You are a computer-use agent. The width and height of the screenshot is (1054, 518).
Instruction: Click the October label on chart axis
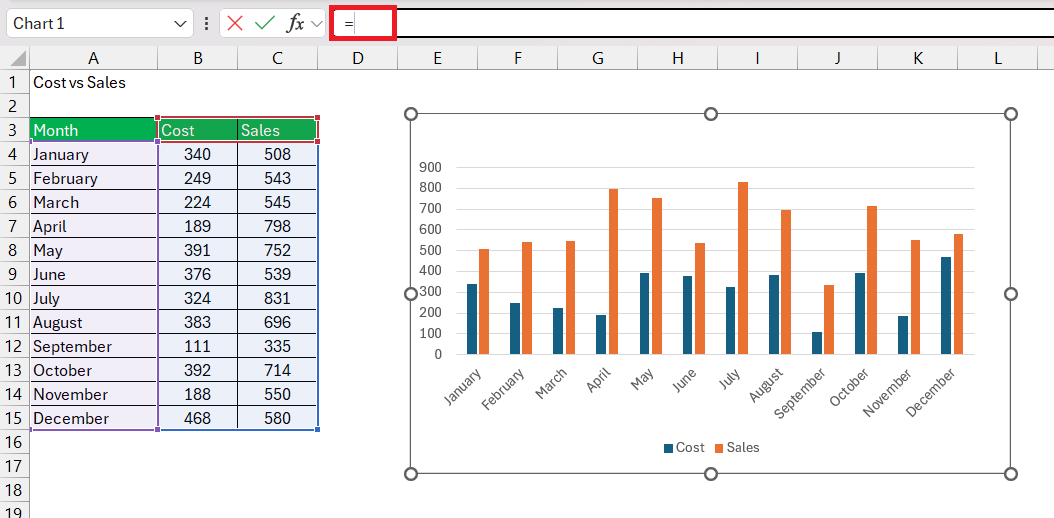[x=849, y=387]
